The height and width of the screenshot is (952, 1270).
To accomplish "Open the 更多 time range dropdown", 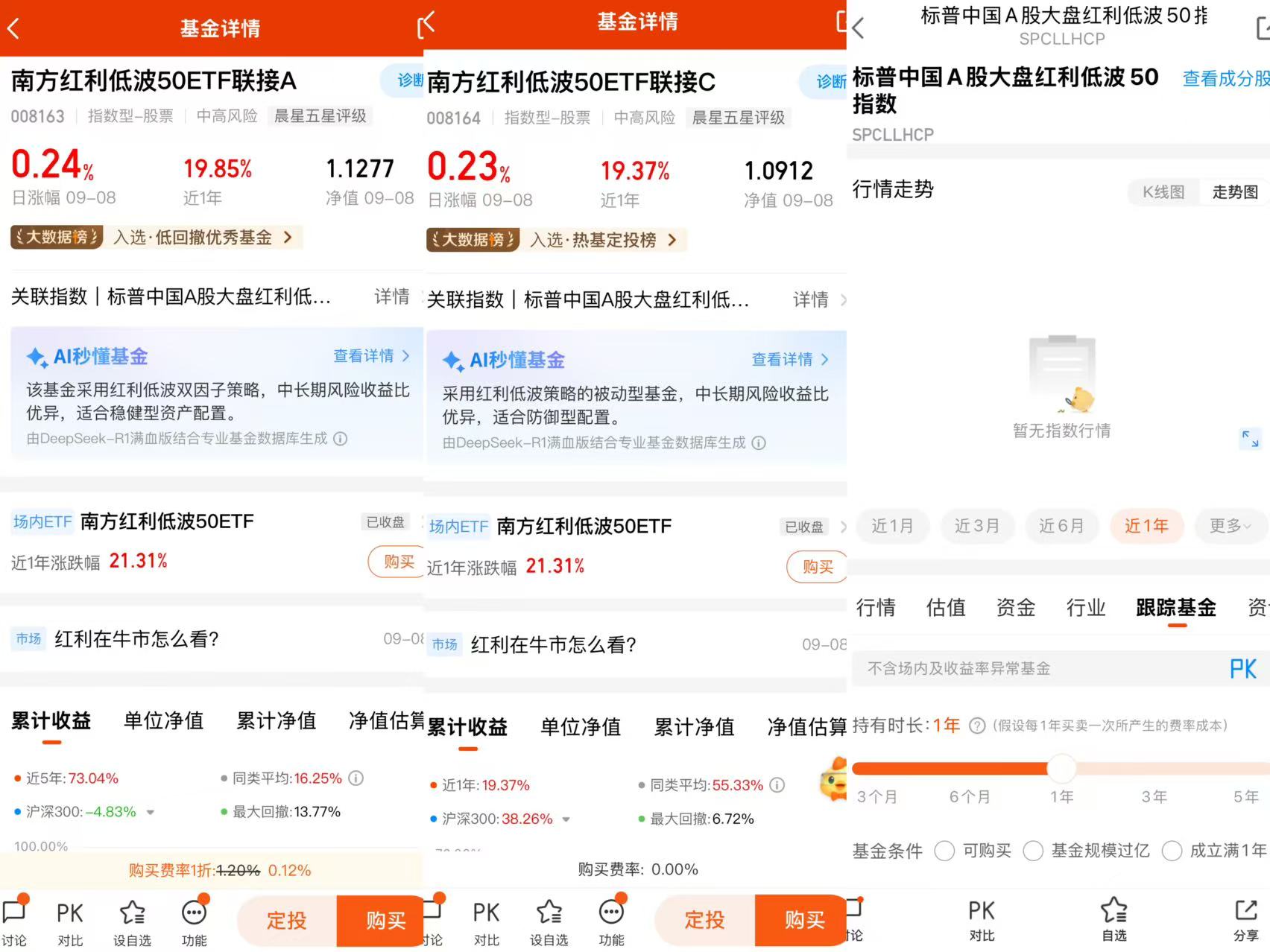I will point(1230,526).
